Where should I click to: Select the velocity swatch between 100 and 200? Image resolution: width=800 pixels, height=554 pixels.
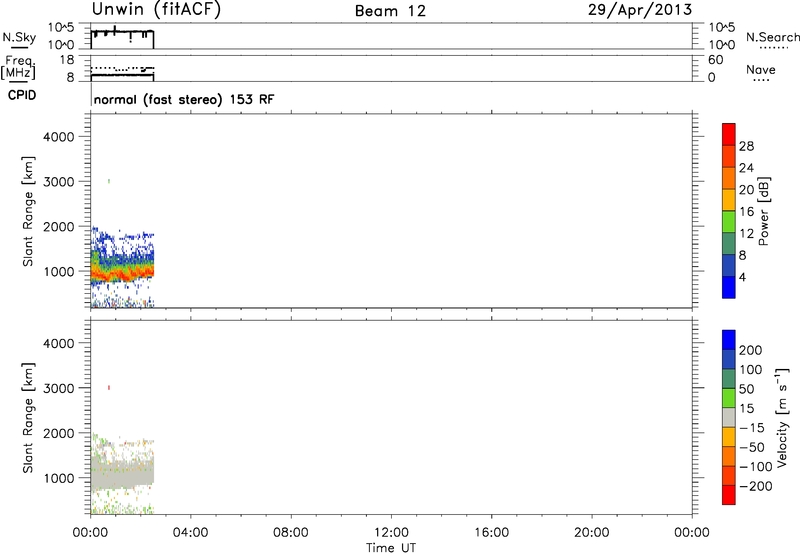point(729,359)
